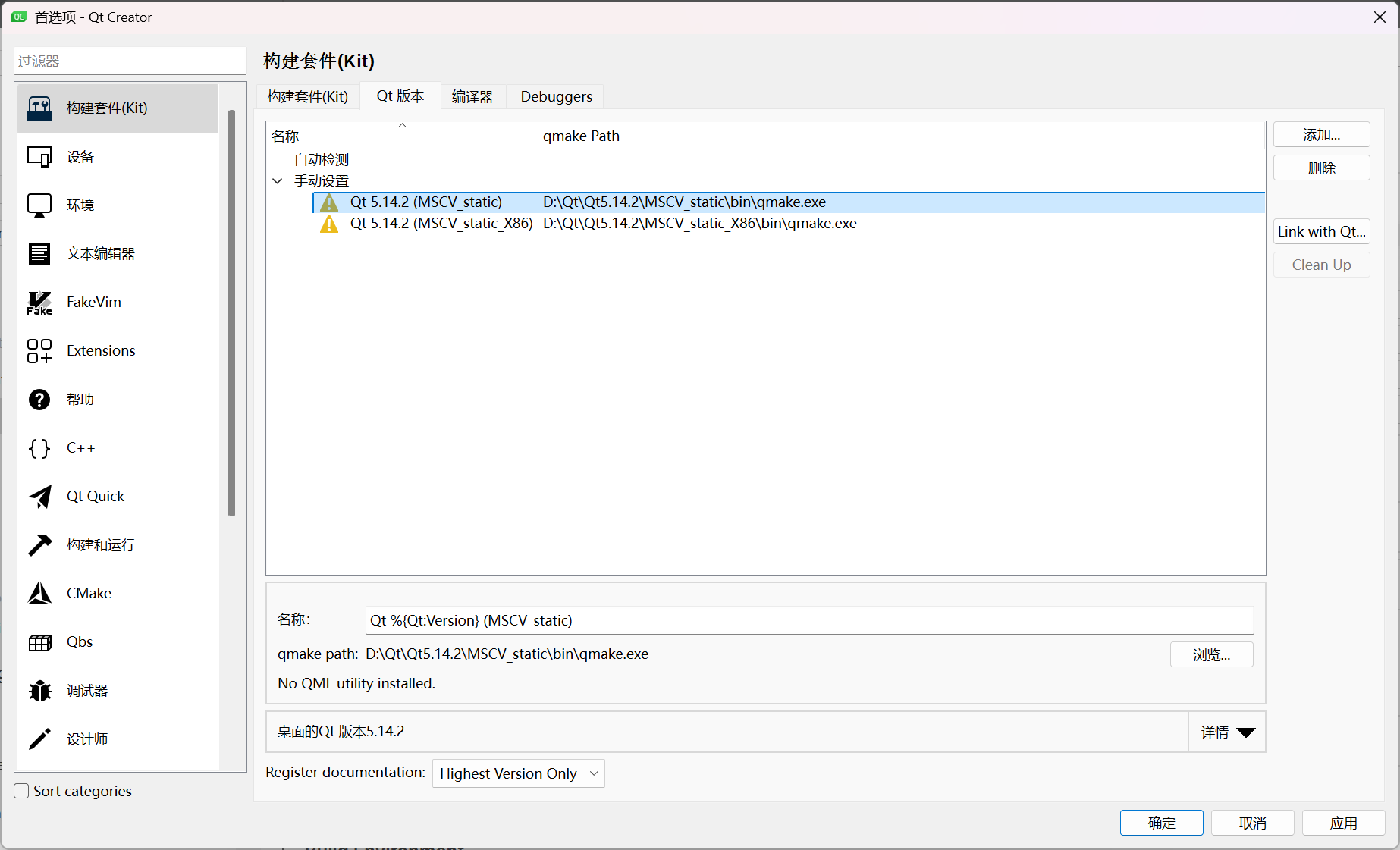Close the preferences dialog window

[1380, 17]
